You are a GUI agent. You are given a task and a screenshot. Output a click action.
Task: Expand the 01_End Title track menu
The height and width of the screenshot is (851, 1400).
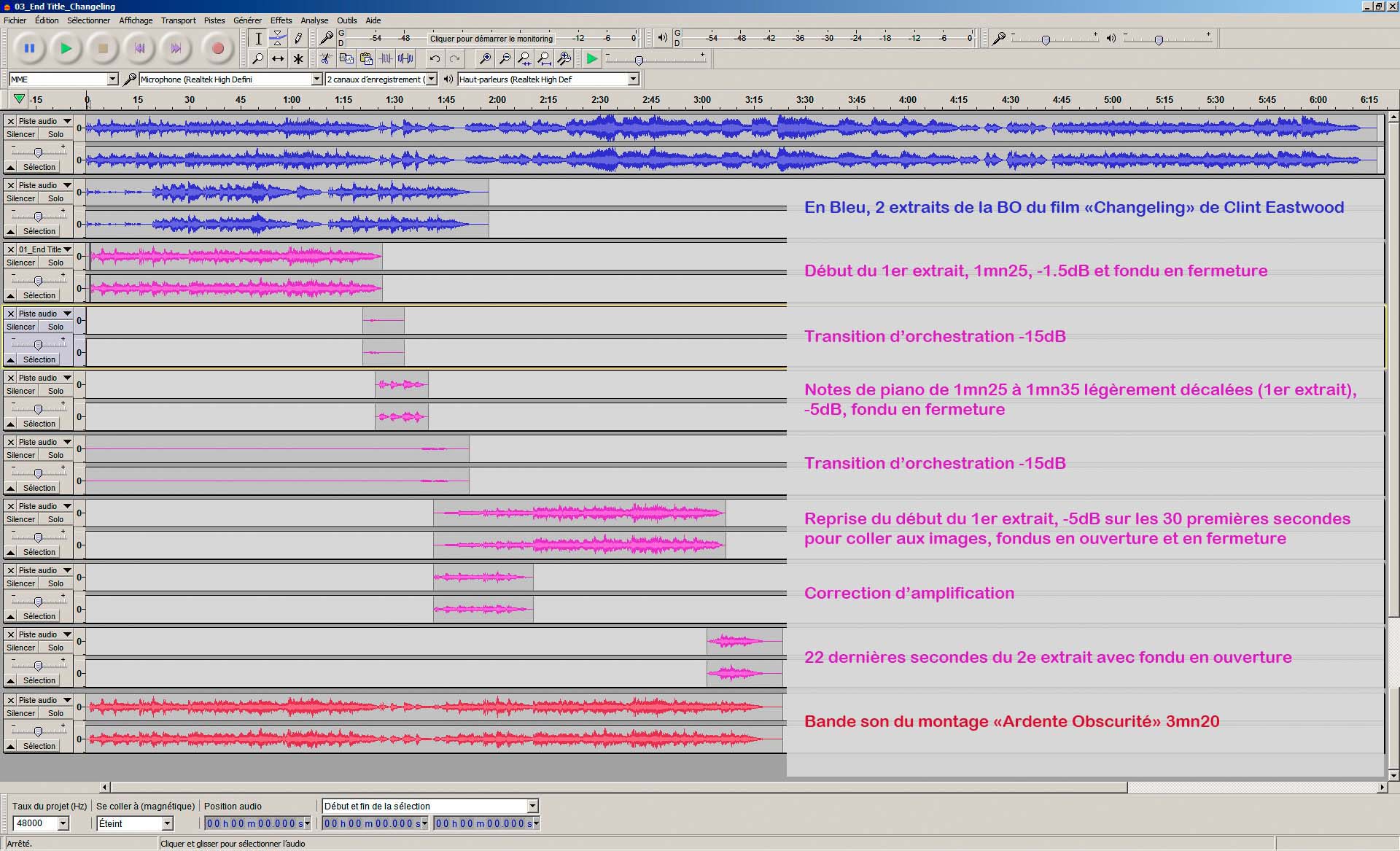(x=67, y=249)
